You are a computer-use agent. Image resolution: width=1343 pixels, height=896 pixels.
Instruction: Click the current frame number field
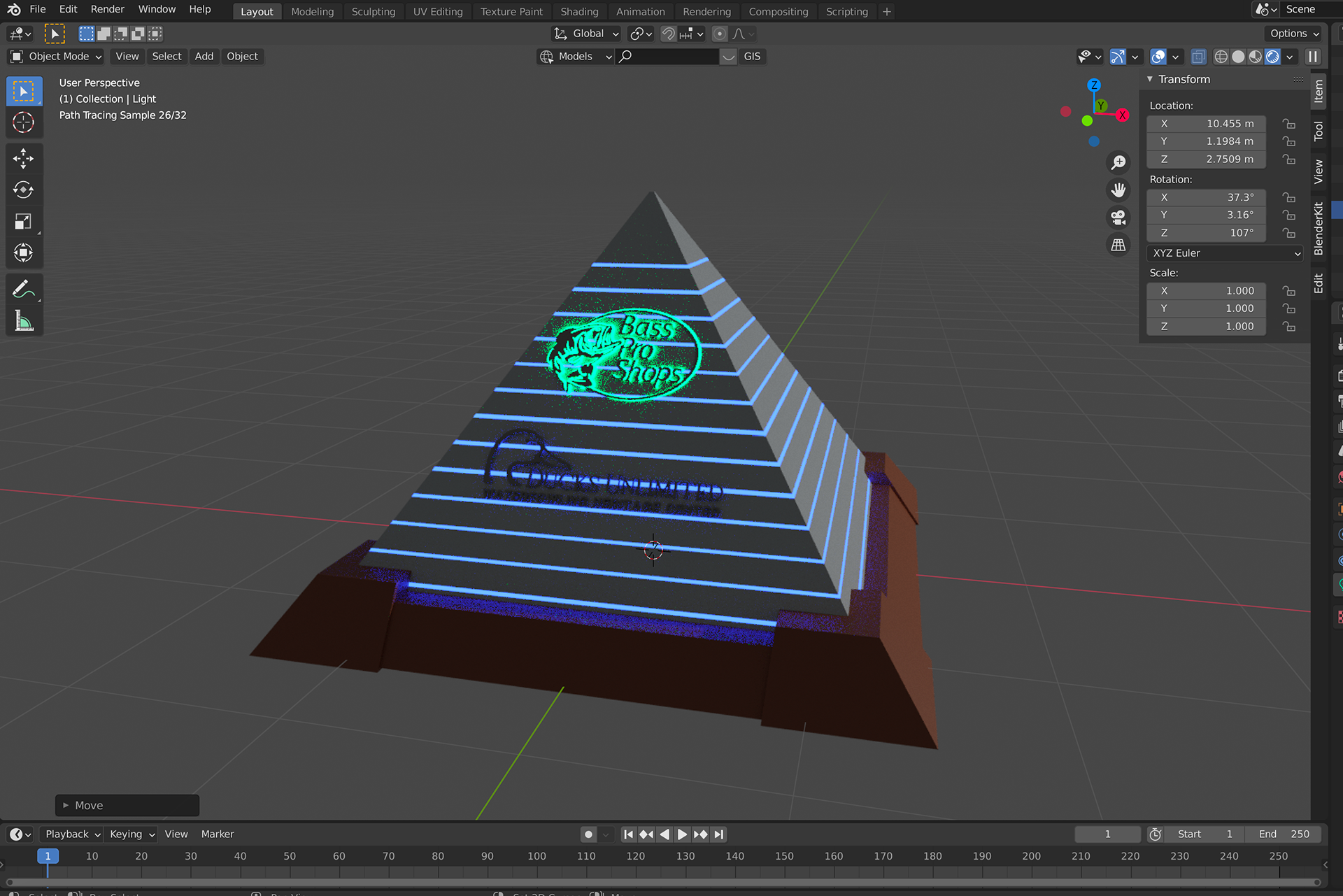tap(1107, 834)
